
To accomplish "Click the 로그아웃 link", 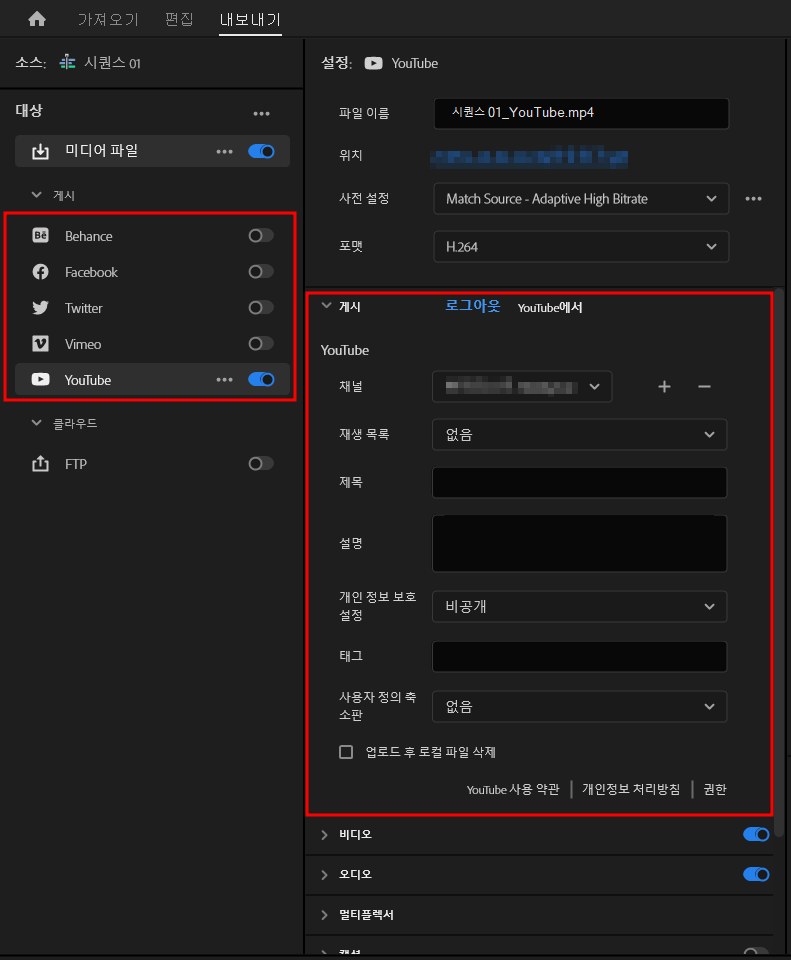I will click(x=473, y=306).
